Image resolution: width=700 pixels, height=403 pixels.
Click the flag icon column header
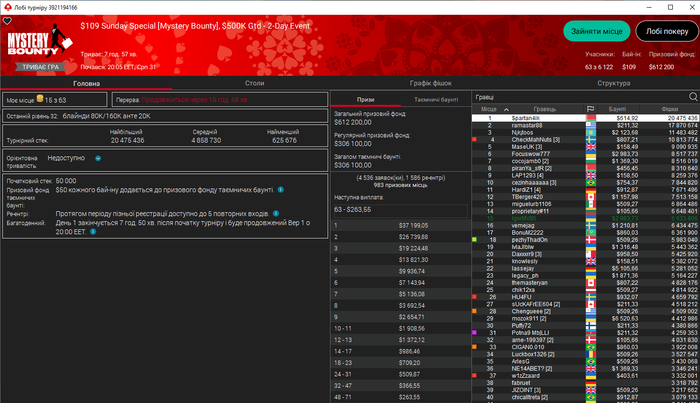[x=590, y=109]
